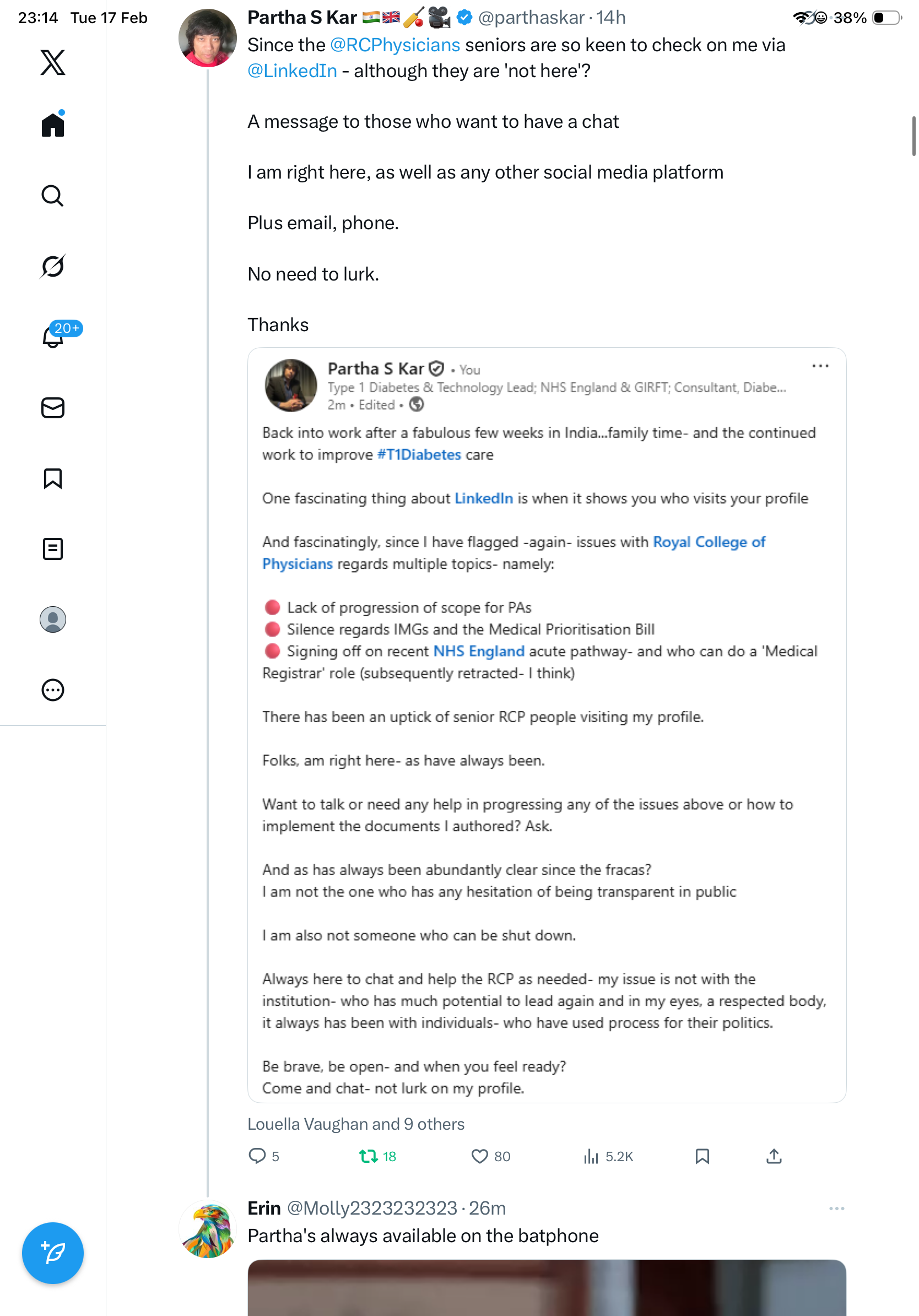
Task: Open the Search and Explore page
Action: (53, 196)
